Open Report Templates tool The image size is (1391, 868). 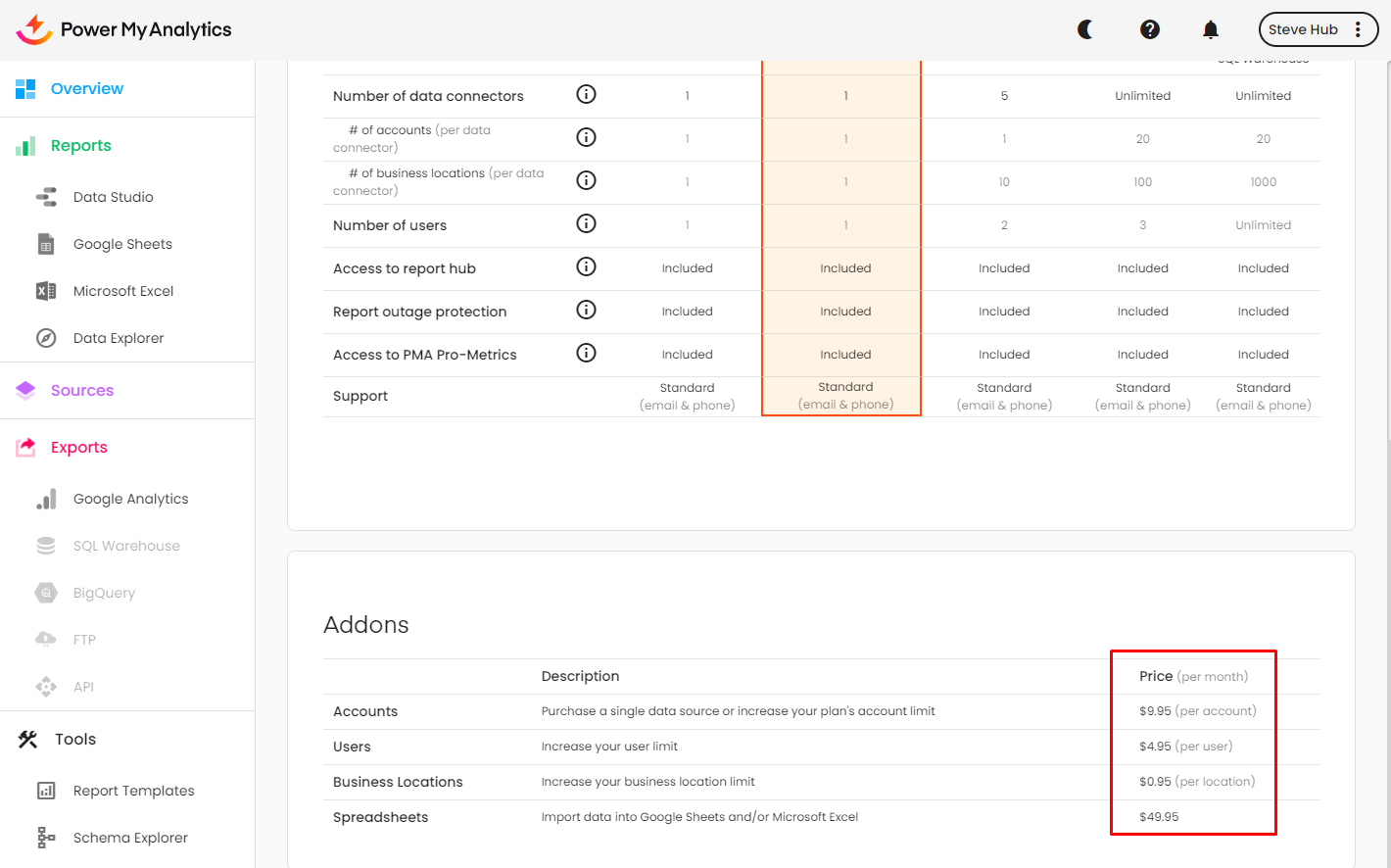tap(133, 791)
